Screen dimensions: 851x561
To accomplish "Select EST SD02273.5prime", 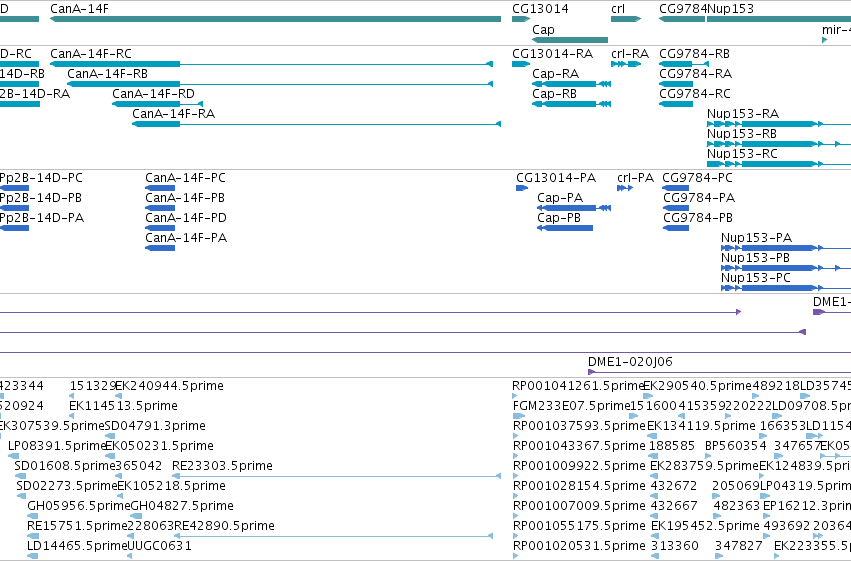I will 67,486.
